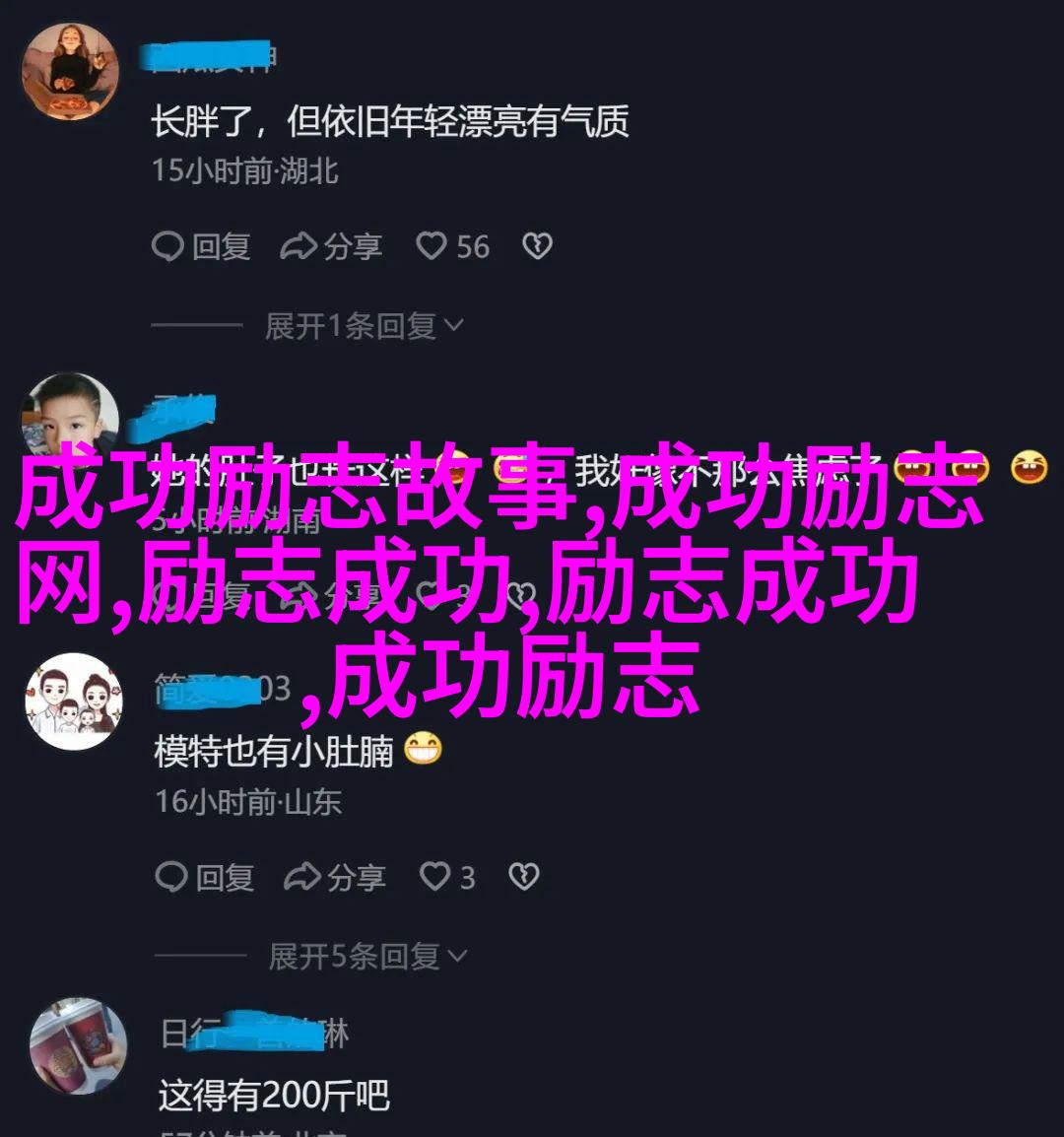Select comment text 长胖了，但依旧年轻漂亮有气质
Viewport: 1064px width, 1137px height.
pyautogui.click(x=390, y=121)
